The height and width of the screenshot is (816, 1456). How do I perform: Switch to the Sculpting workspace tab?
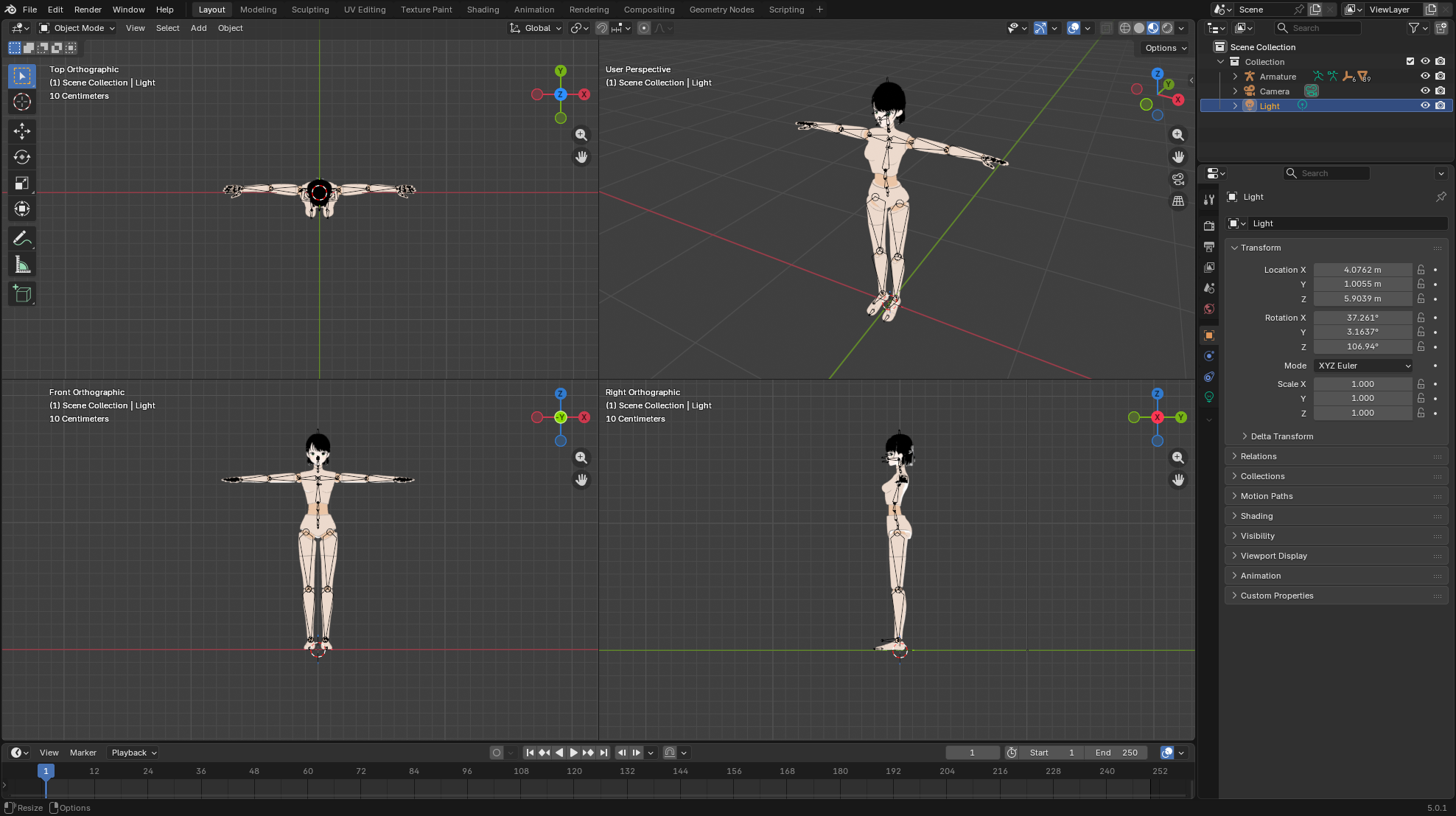pos(309,10)
